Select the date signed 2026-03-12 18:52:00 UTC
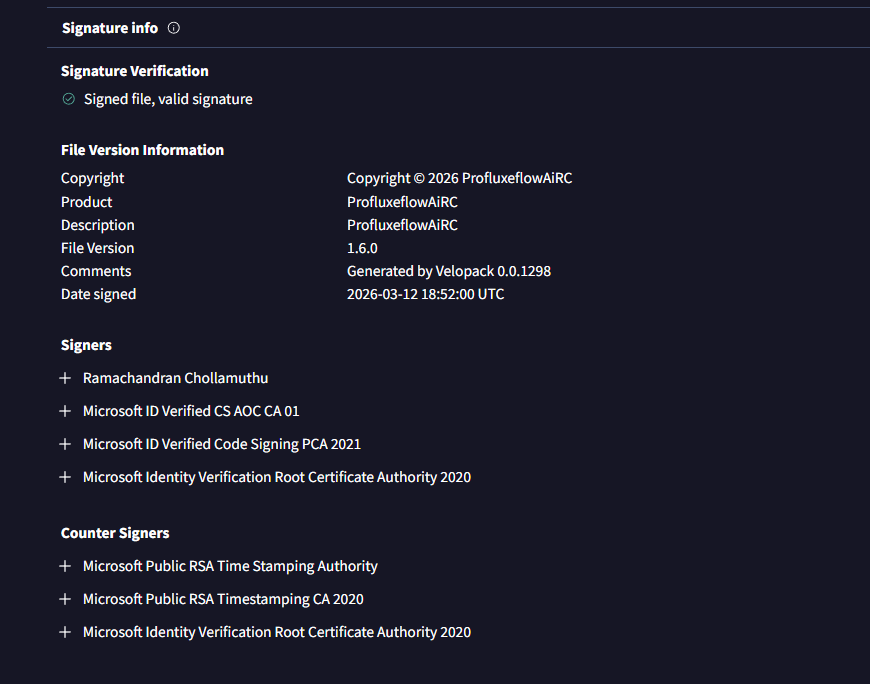The height and width of the screenshot is (684, 870). click(x=426, y=294)
